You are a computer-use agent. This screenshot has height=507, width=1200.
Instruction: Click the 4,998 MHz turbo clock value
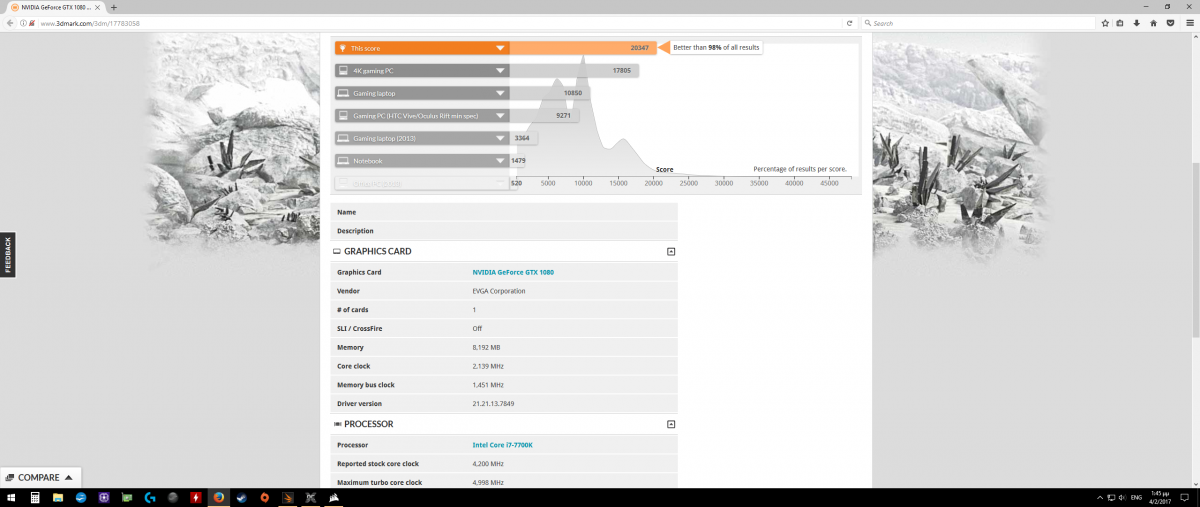pyautogui.click(x=488, y=482)
